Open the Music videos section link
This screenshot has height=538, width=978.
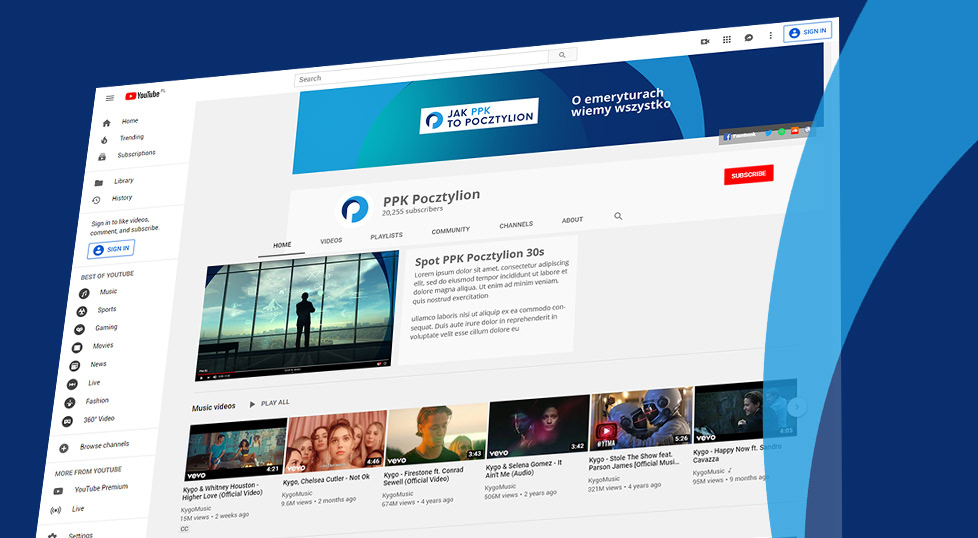[213, 407]
